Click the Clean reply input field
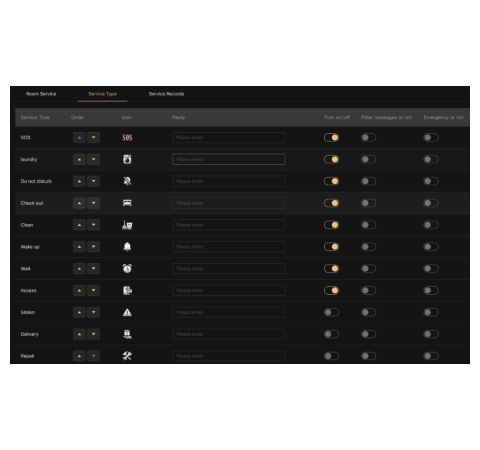Image resolution: width=480 pixels, height=450 pixels. point(229,225)
